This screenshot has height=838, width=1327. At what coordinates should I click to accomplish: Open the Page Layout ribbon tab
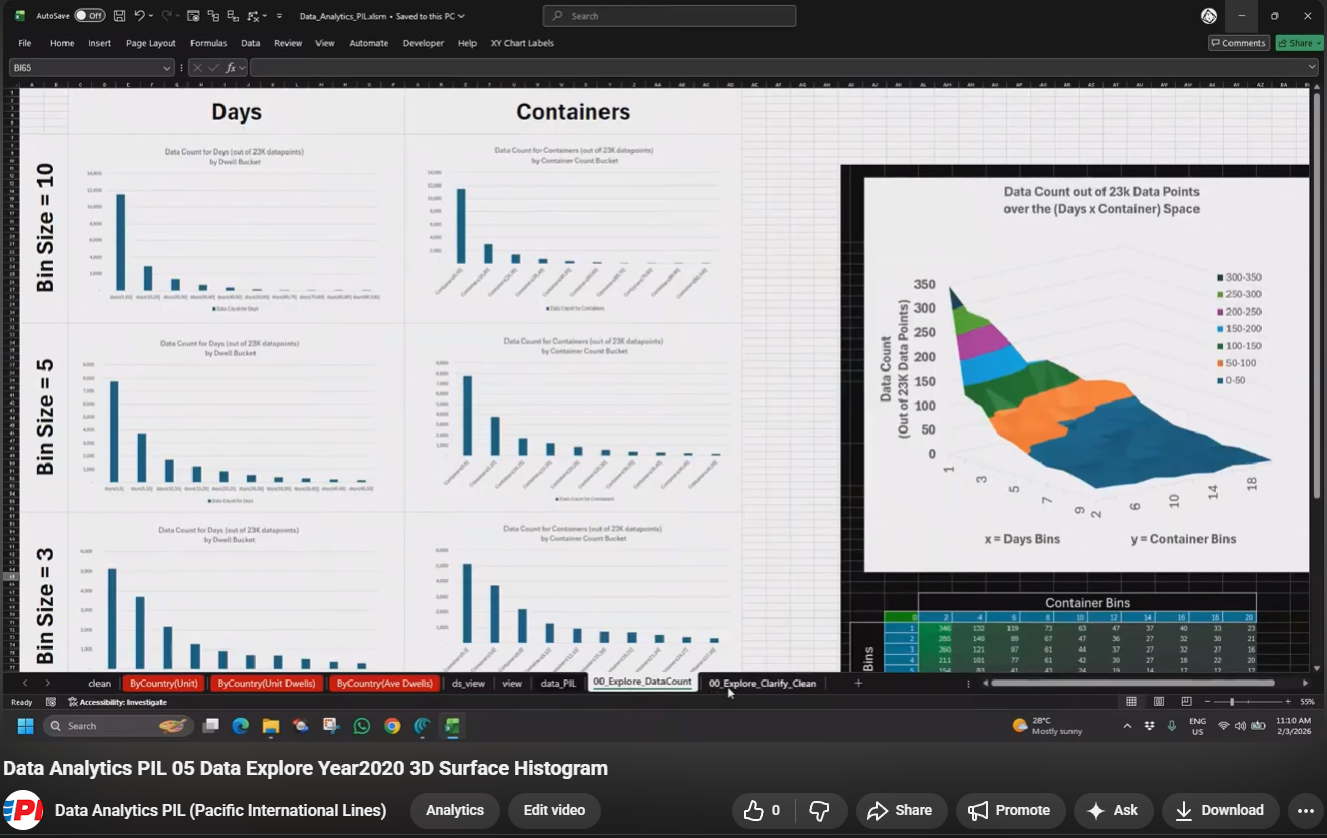151,43
